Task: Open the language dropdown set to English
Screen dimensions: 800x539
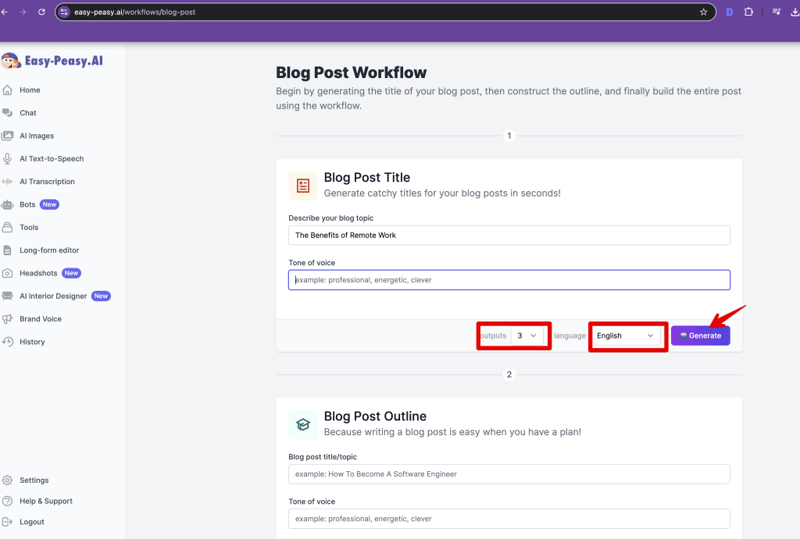Action: [x=625, y=336]
